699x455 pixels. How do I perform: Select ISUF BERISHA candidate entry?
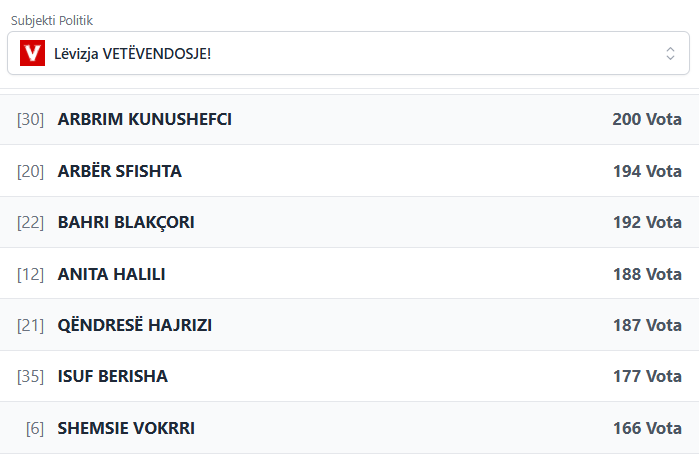pos(113,377)
